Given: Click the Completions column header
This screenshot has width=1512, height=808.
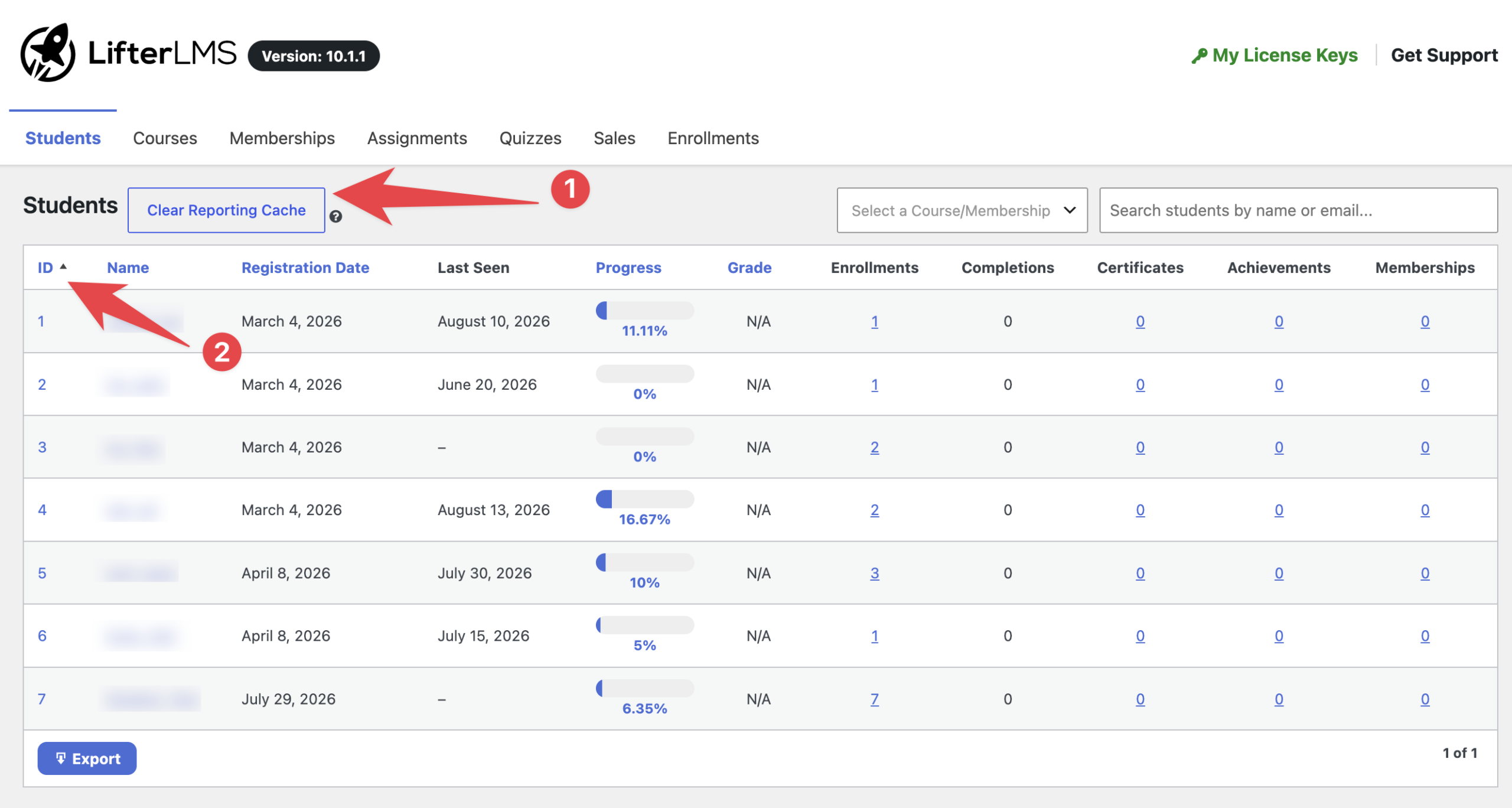Looking at the screenshot, I should 1008,268.
